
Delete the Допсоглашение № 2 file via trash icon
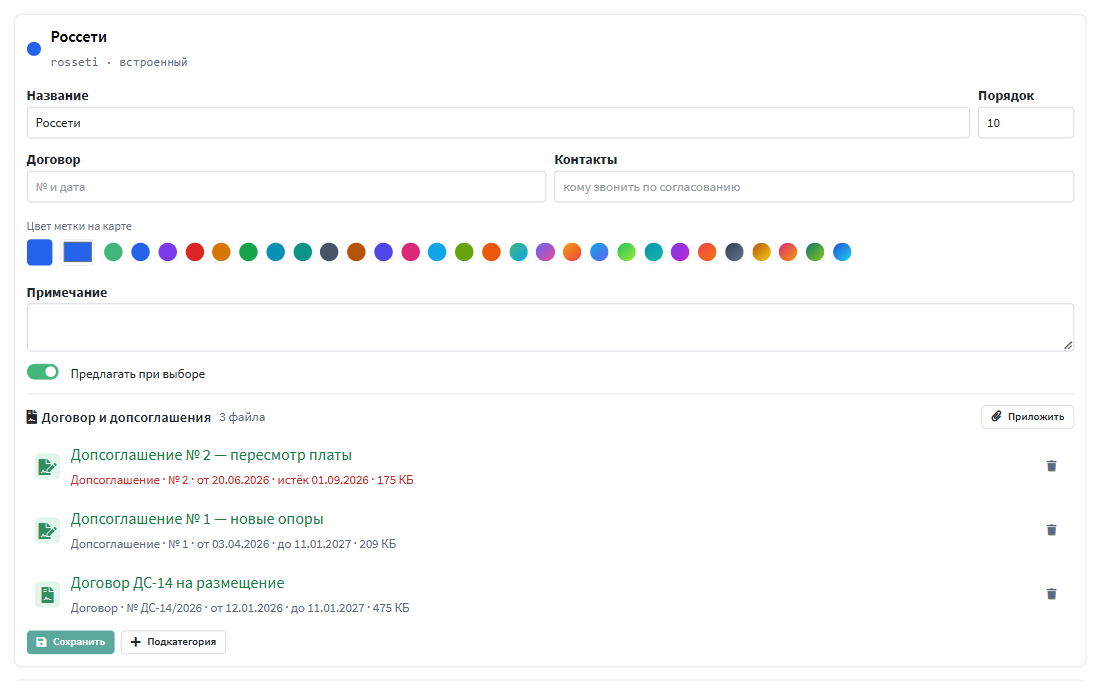(x=1051, y=466)
